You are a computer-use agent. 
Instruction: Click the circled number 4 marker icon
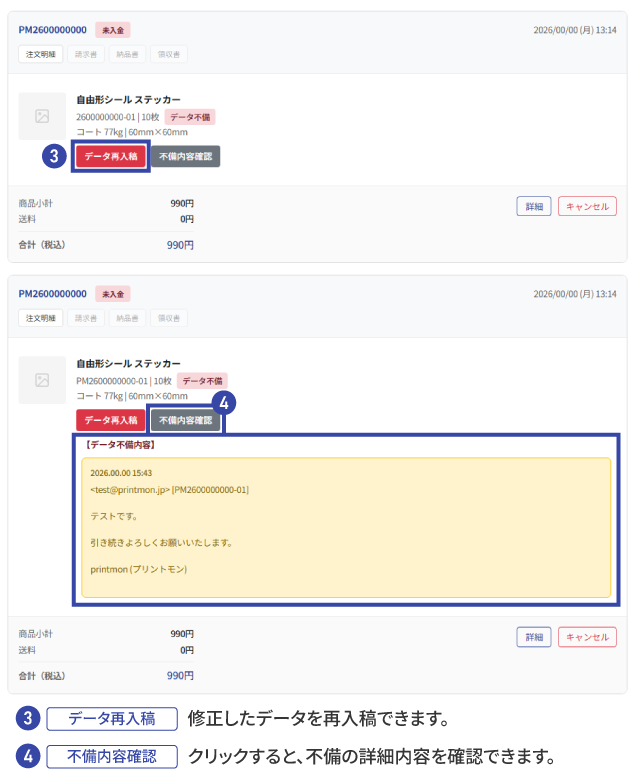tap(224, 403)
